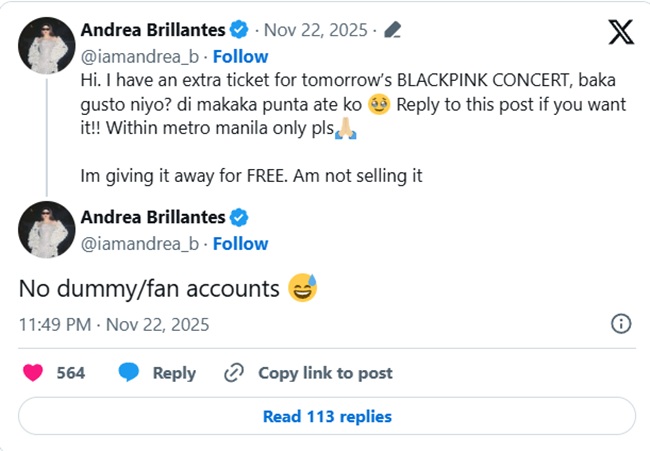
Task: Click Andrea Brillantes name in first tweet
Action: tap(152, 30)
